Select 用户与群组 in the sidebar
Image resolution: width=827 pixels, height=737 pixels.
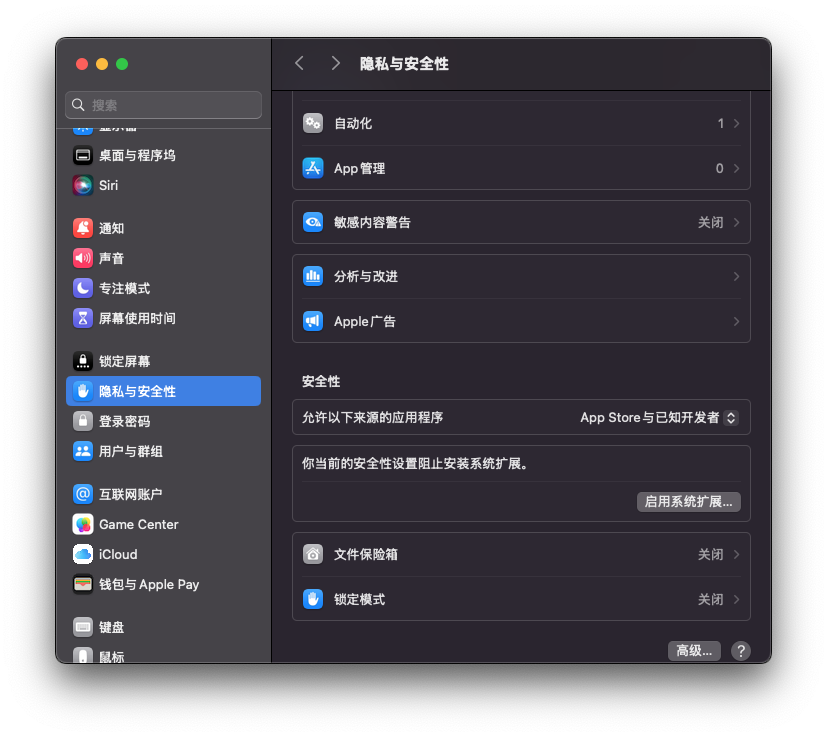tap(130, 451)
